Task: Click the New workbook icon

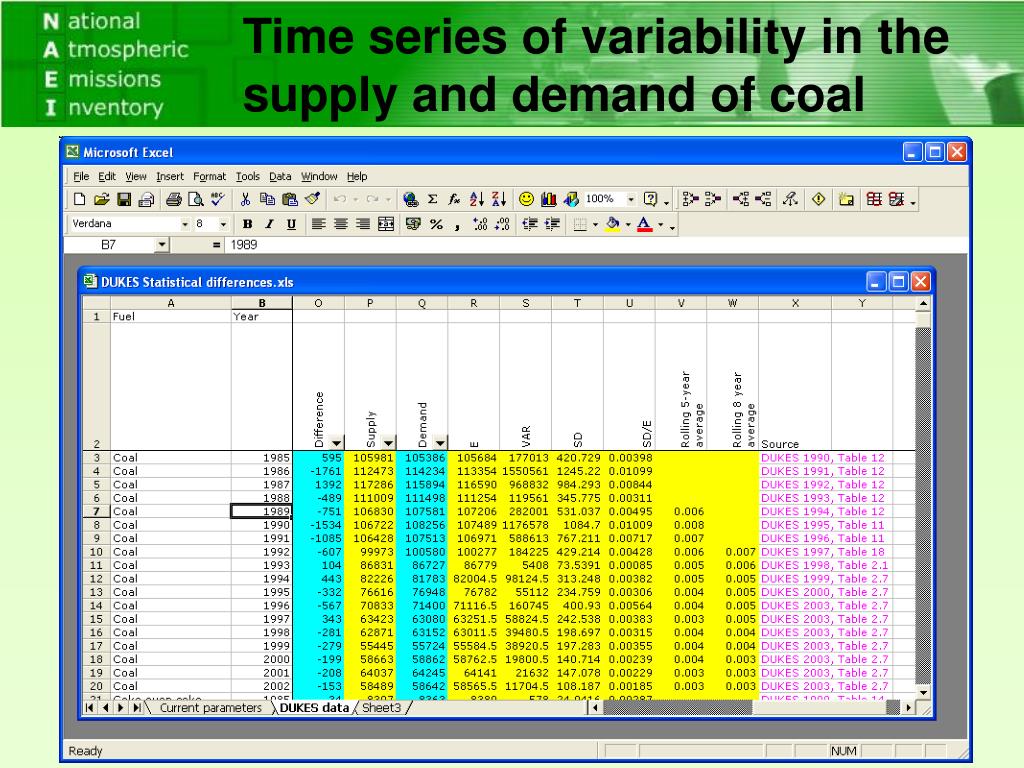Action: click(x=79, y=199)
